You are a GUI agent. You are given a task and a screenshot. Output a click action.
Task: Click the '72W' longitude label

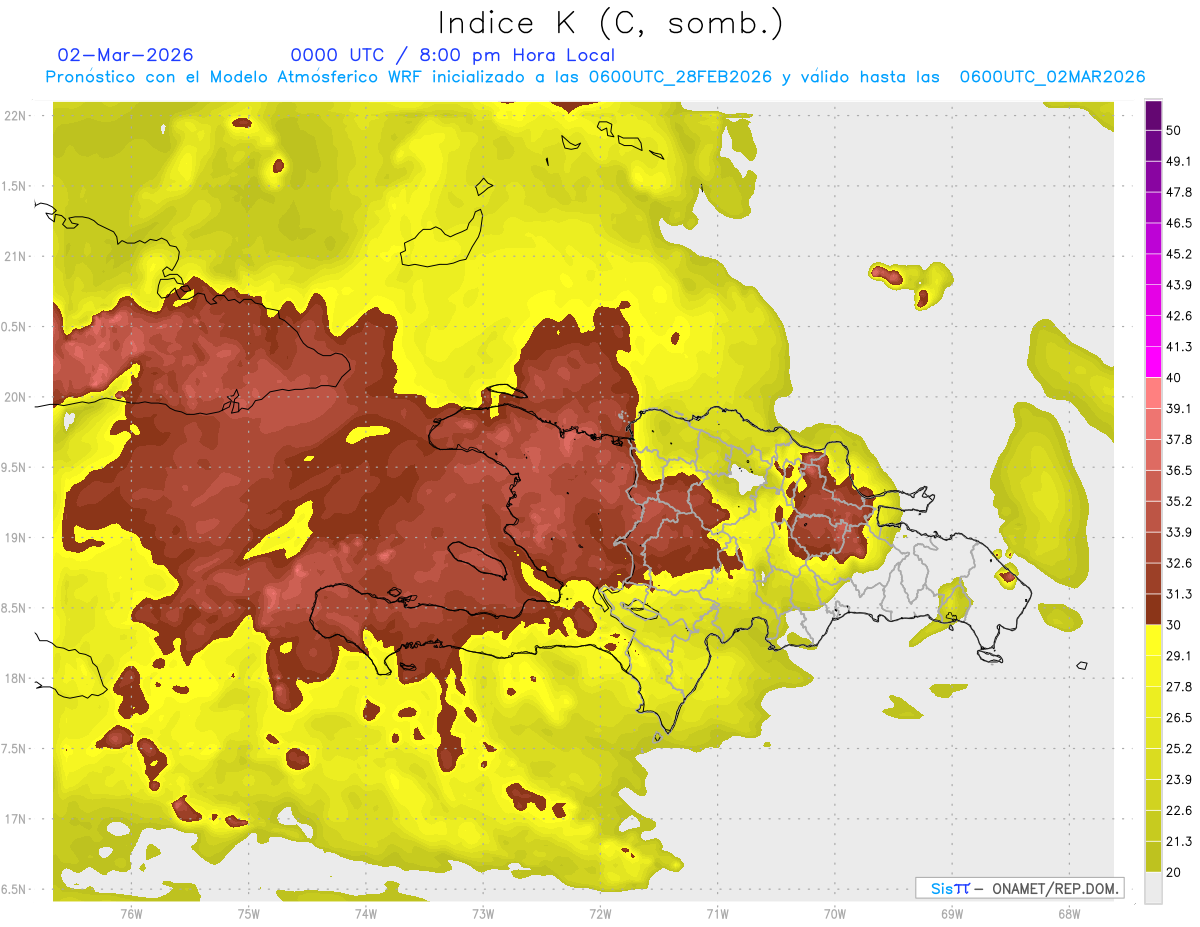(x=600, y=913)
